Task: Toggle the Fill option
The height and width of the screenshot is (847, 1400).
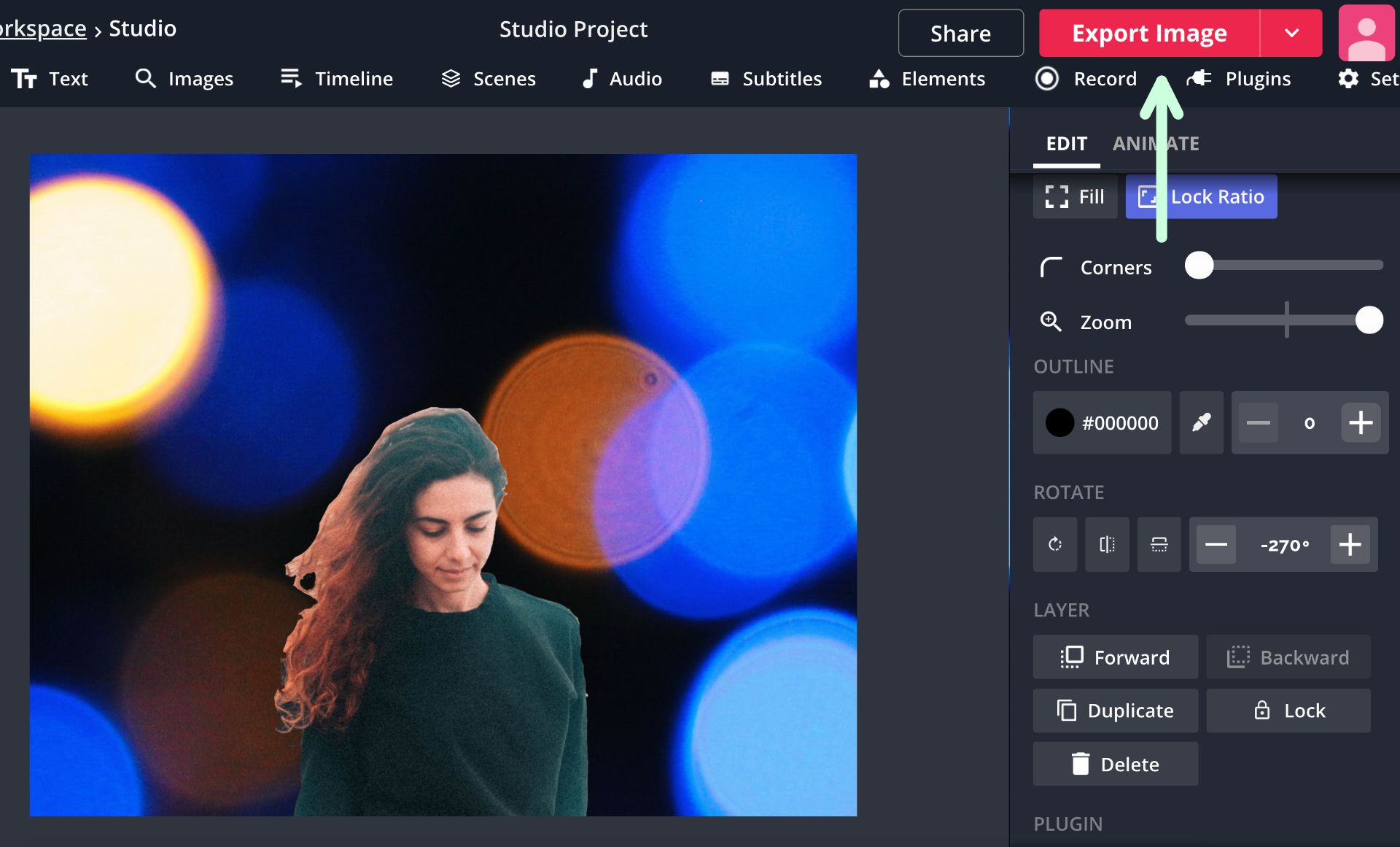Action: [x=1075, y=197]
